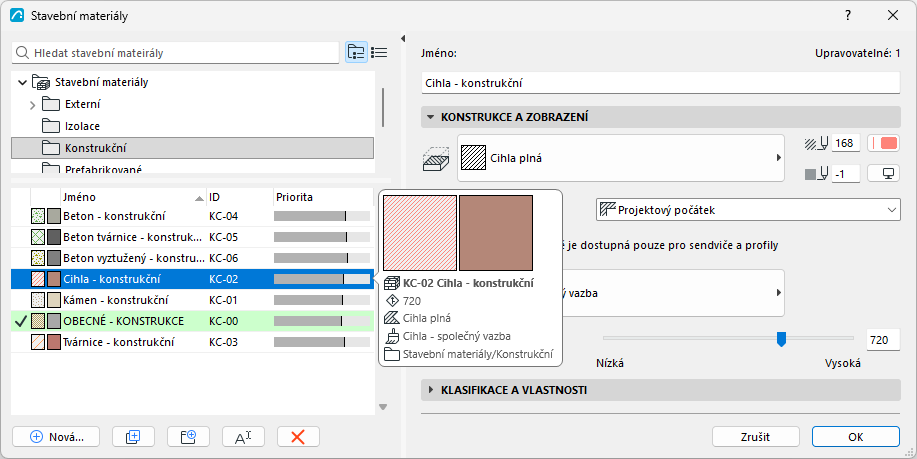Click the new folder icon button
Screen dimensions: 917x459
tap(188, 437)
